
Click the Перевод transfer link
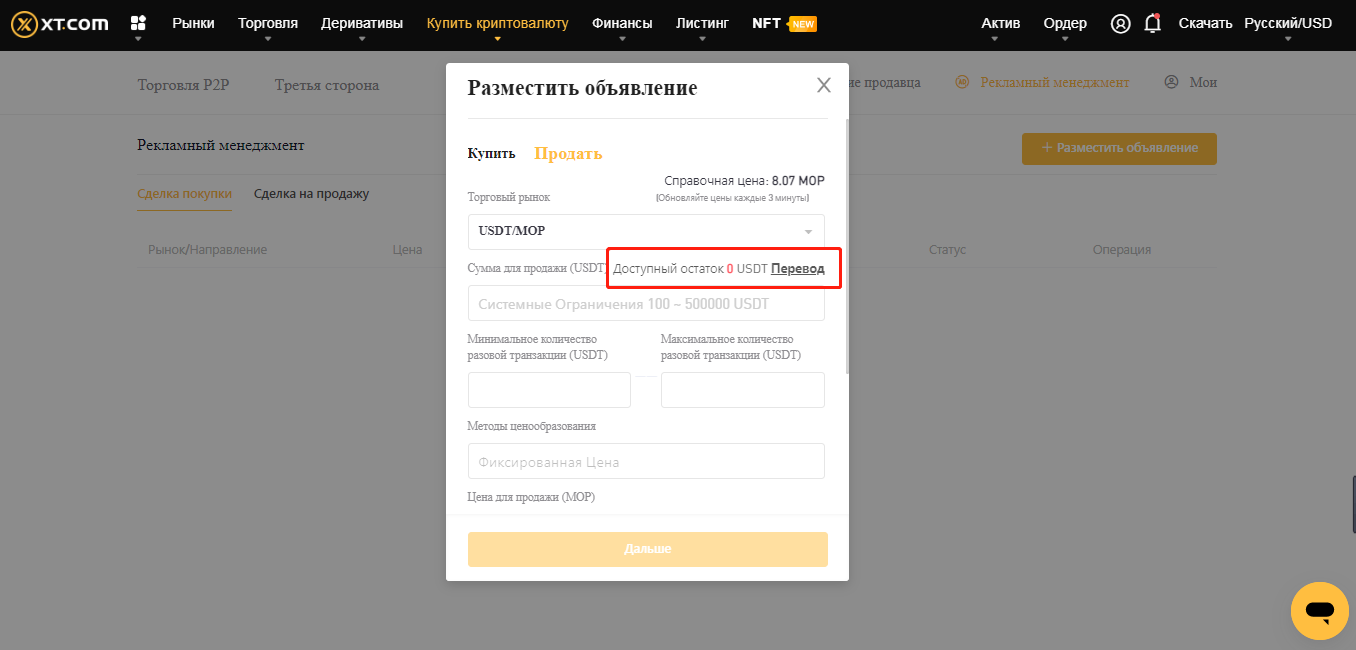click(x=798, y=269)
